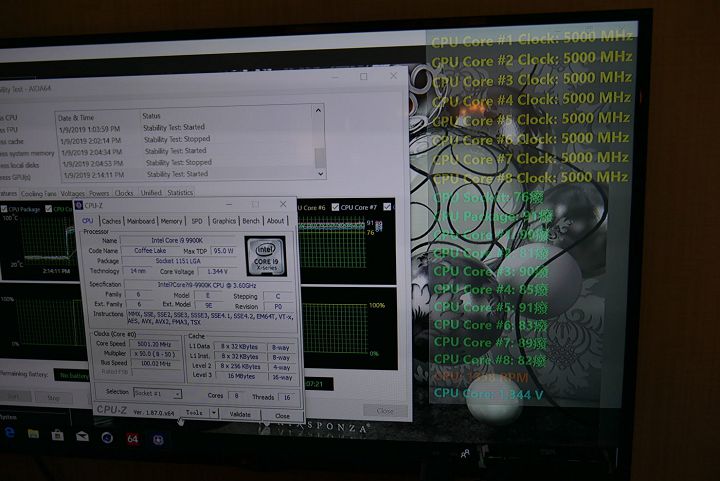Toggle the green CPU Core checkbox beside CPU Package
Image resolution: width=720 pixels, height=481 pixels.
point(48,209)
